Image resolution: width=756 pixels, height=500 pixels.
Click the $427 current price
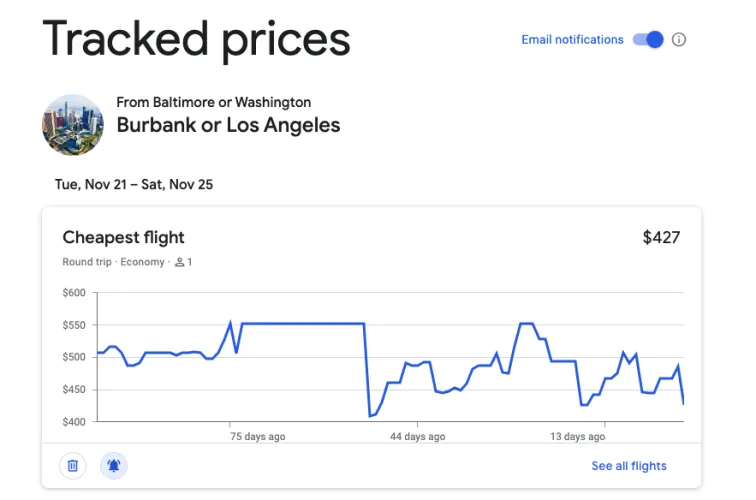tap(661, 238)
